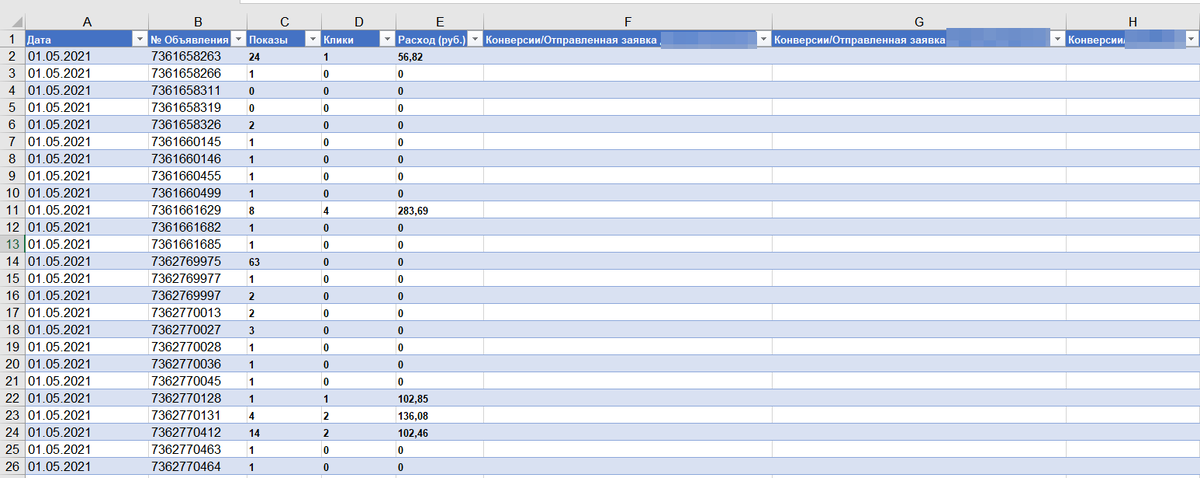Select entire column E via its header
The image size is (1200, 478).
[440, 21]
